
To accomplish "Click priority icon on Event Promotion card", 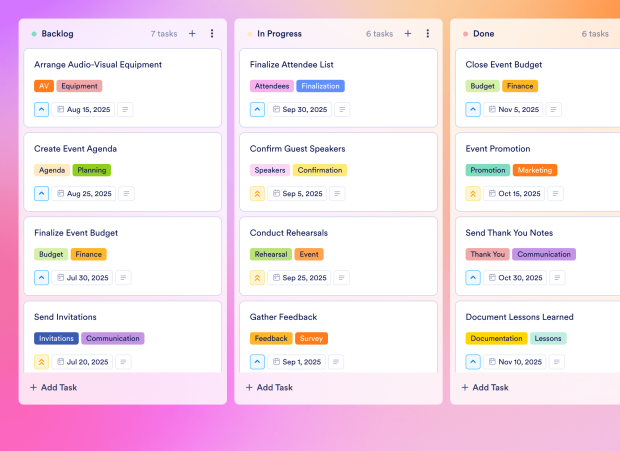I will (x=473, y=194).
